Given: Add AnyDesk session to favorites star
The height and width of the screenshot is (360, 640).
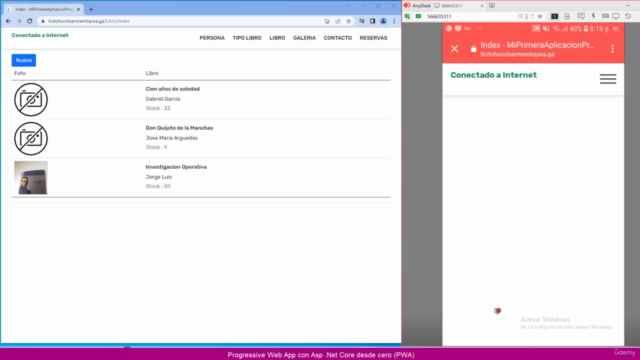Looking at the screenshot, I should (540, 16).
